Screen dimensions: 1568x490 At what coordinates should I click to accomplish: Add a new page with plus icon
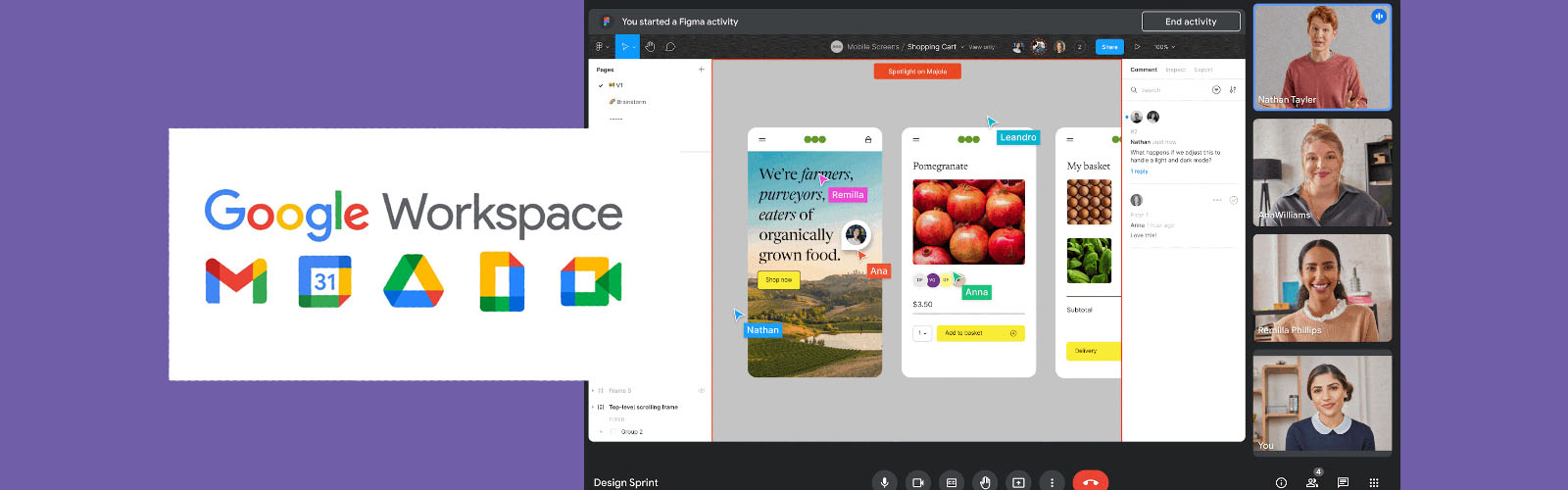701,70
